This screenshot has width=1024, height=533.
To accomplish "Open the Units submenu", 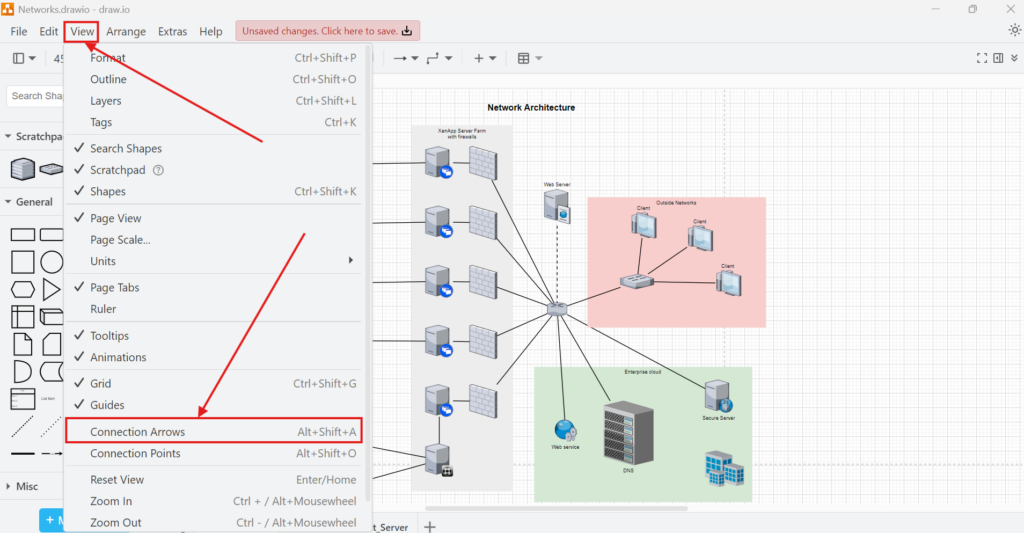I will 103,261.
